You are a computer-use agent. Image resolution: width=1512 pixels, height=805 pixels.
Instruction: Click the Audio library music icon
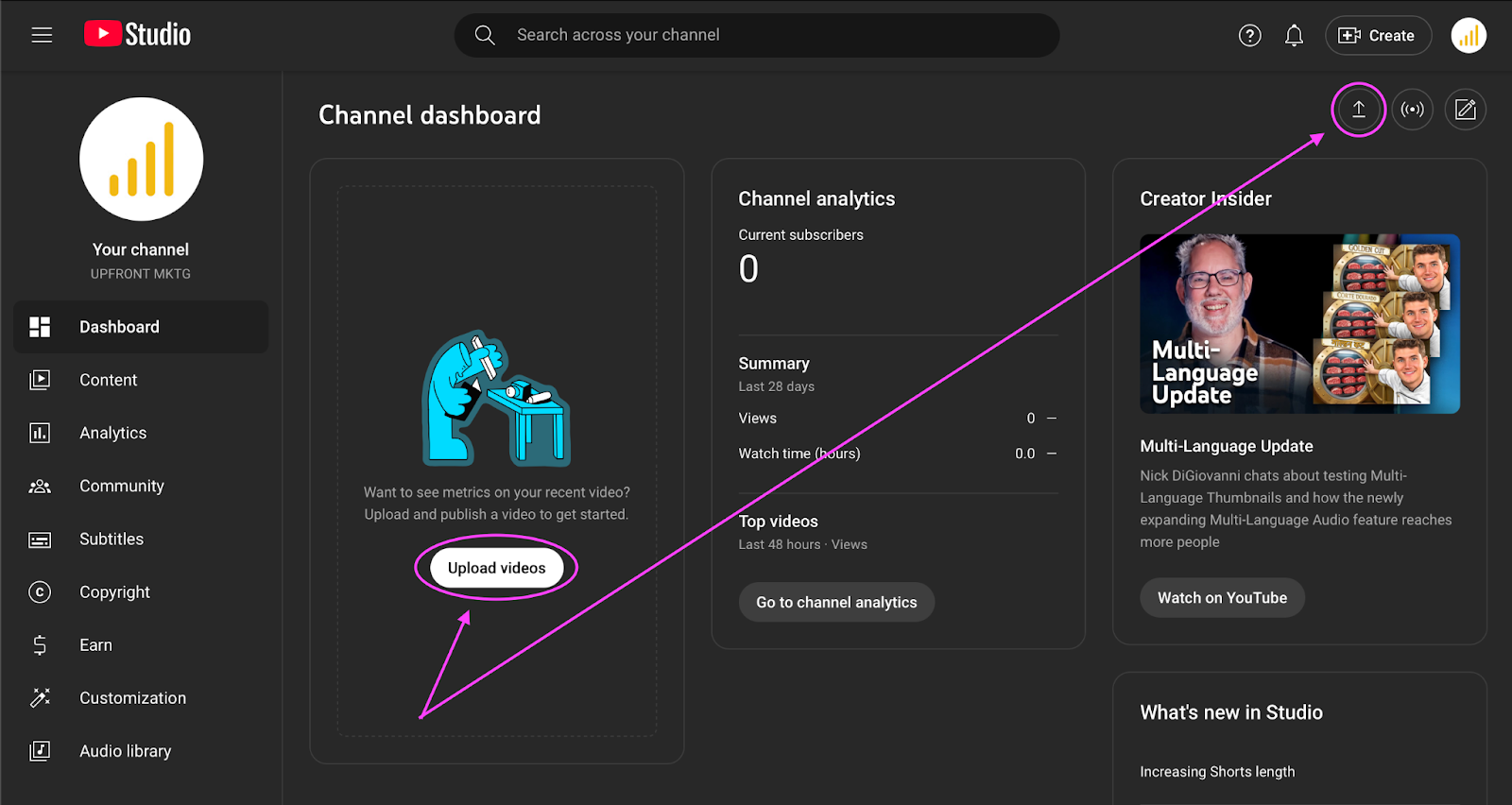pyautogui.click(x=40, y=751)
